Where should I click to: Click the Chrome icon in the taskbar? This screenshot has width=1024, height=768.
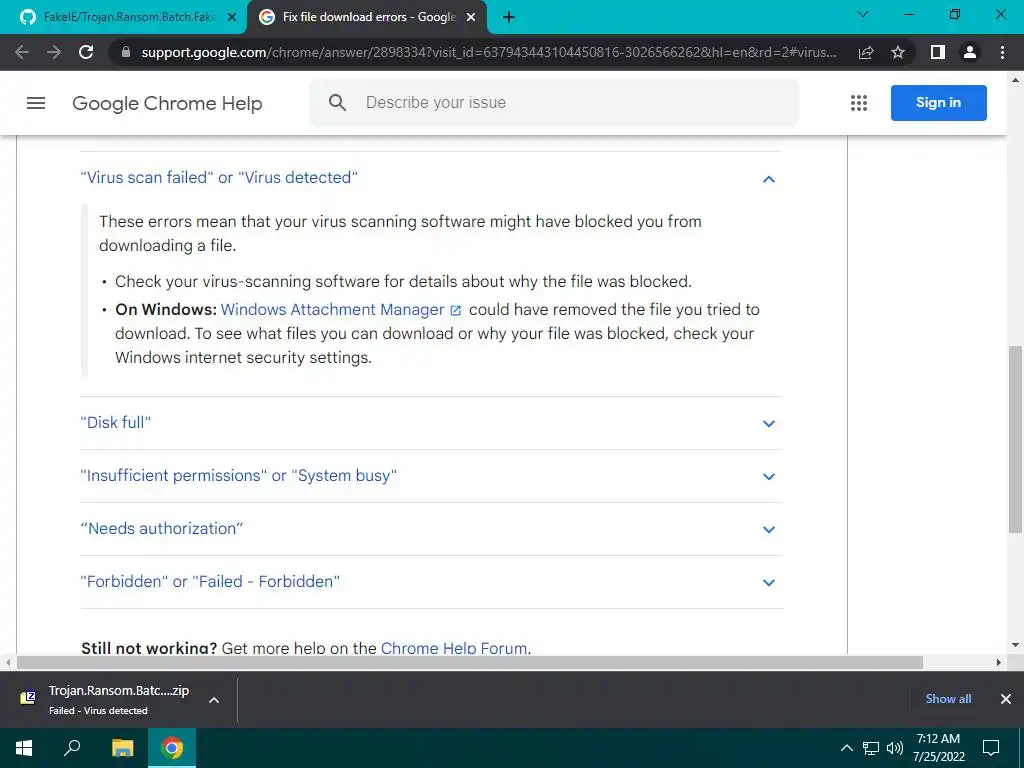172,748
